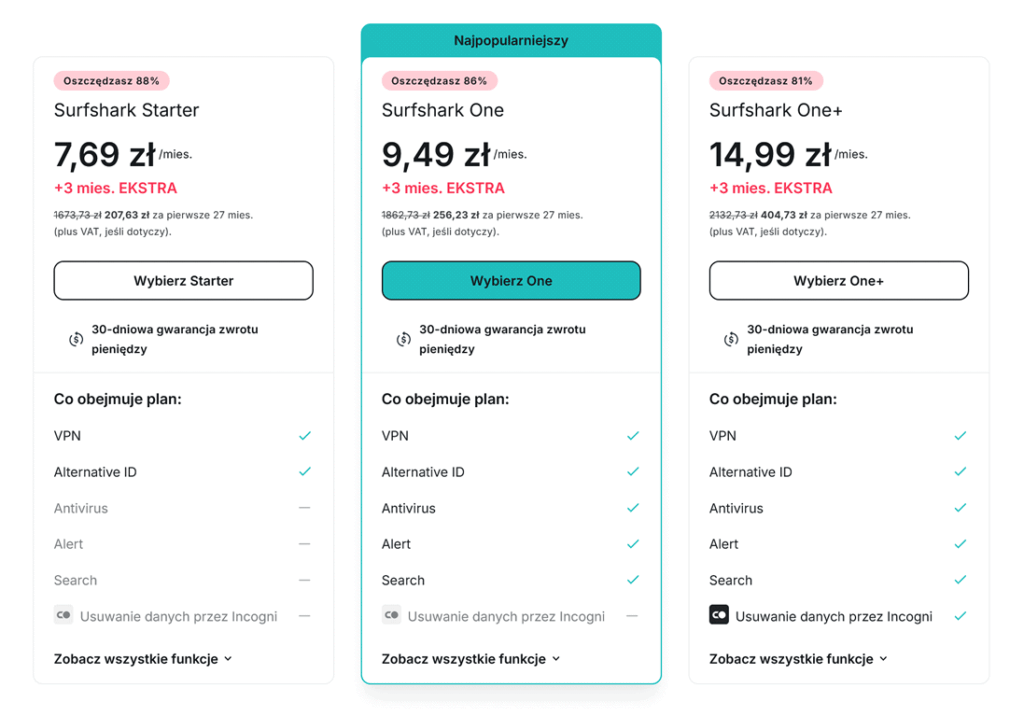Image resolution: width=1024 pixels, height=716 pixels.
Task: Click the greyed Incogni icon in Starter plan
Action: tap(63, 615)
